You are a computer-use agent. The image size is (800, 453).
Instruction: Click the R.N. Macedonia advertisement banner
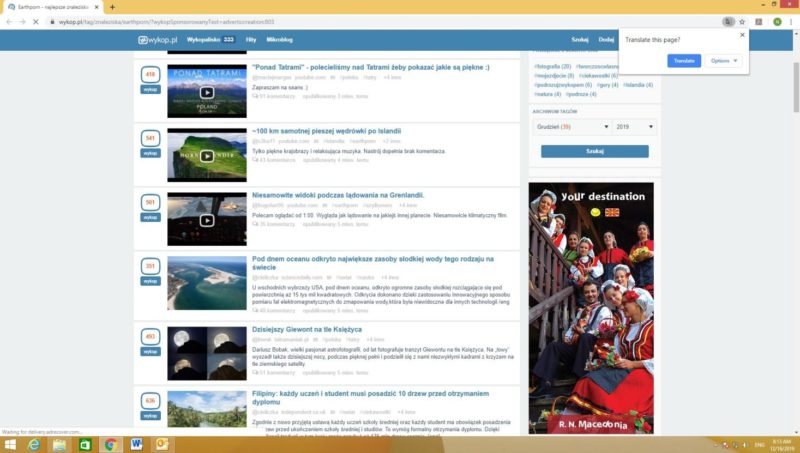point(591,308)
